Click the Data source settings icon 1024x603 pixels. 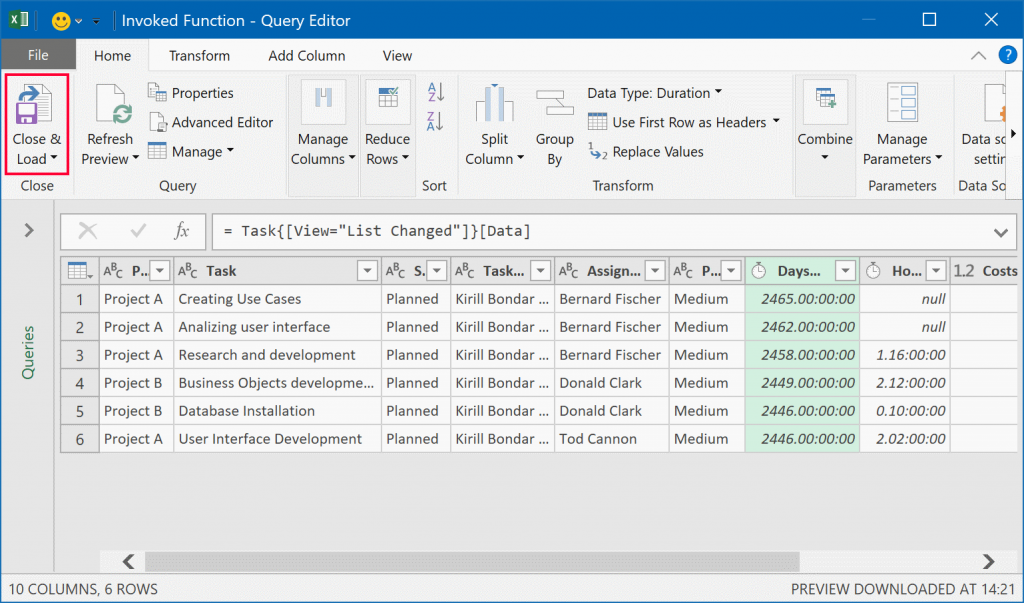tap(995, 102)
